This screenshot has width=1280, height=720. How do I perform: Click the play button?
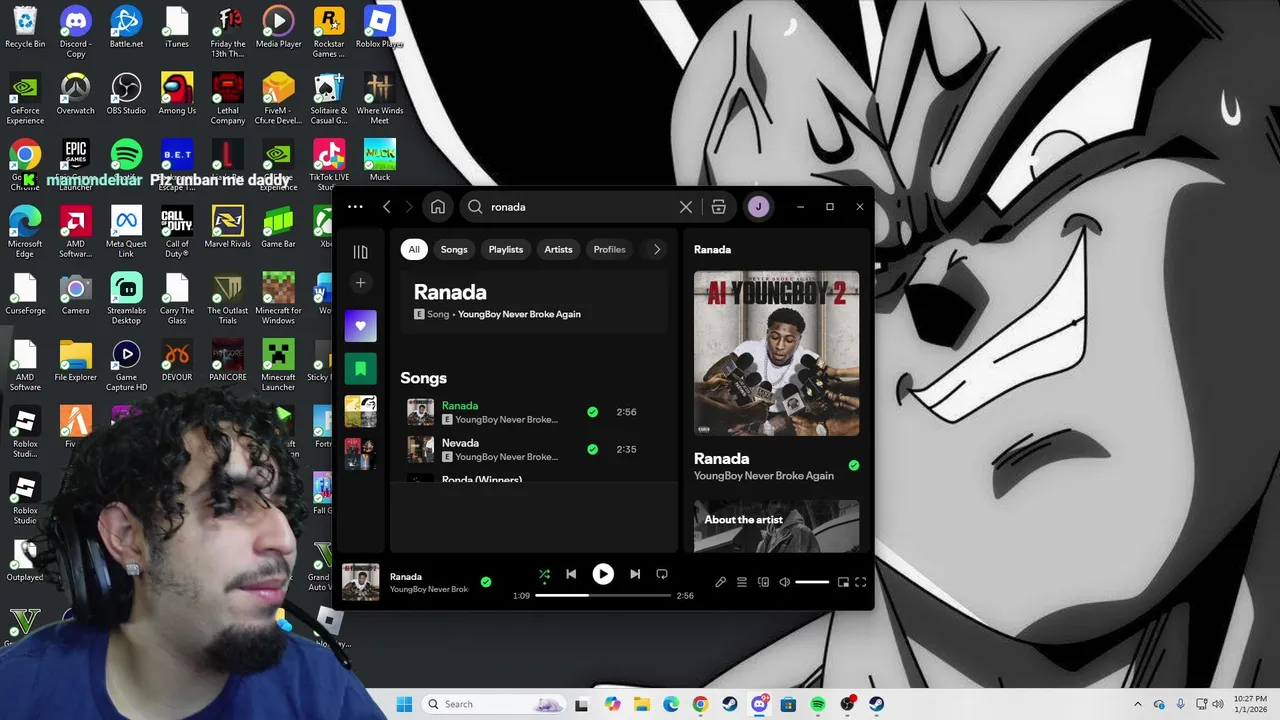603,574
